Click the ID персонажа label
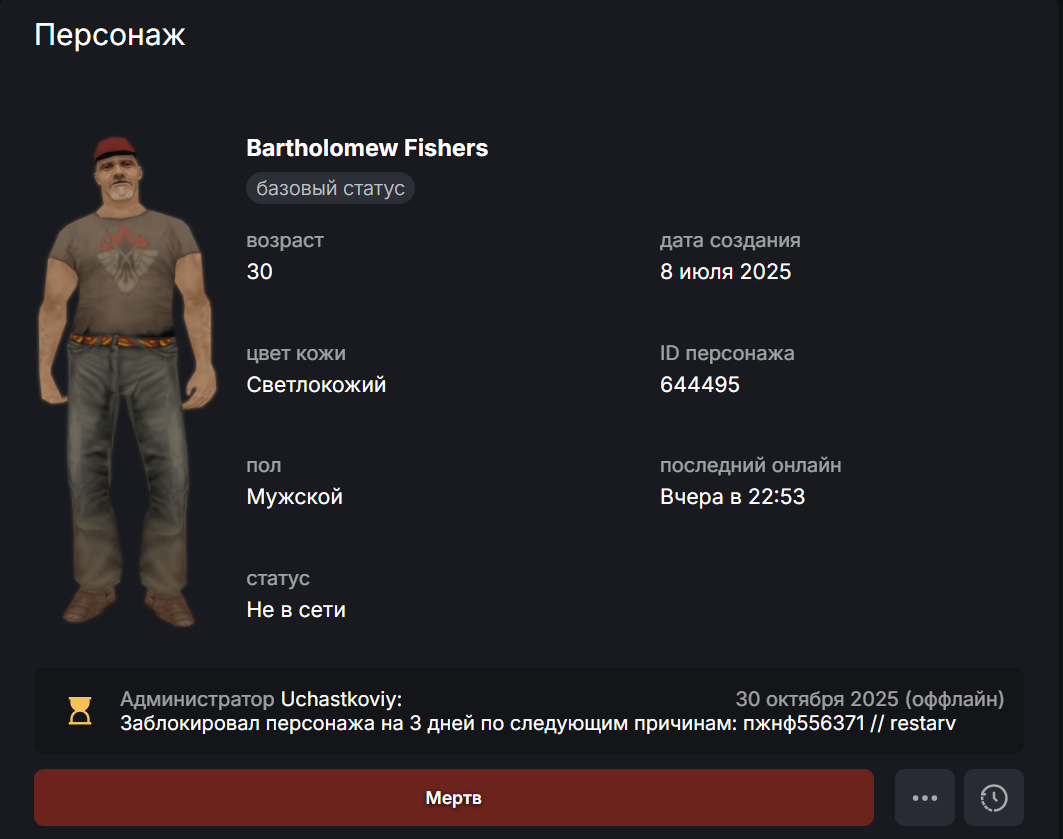The image size is (1063, 839). point(727,353)
